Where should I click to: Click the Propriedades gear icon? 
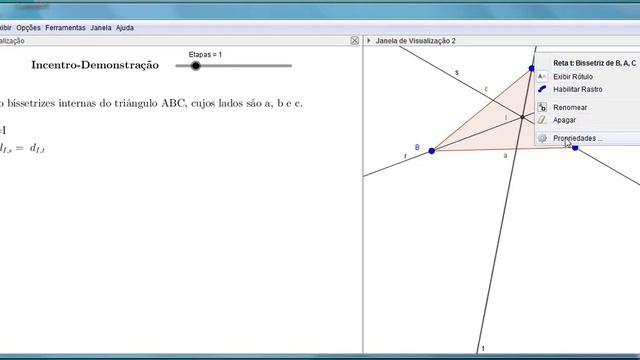coord(542,138)
